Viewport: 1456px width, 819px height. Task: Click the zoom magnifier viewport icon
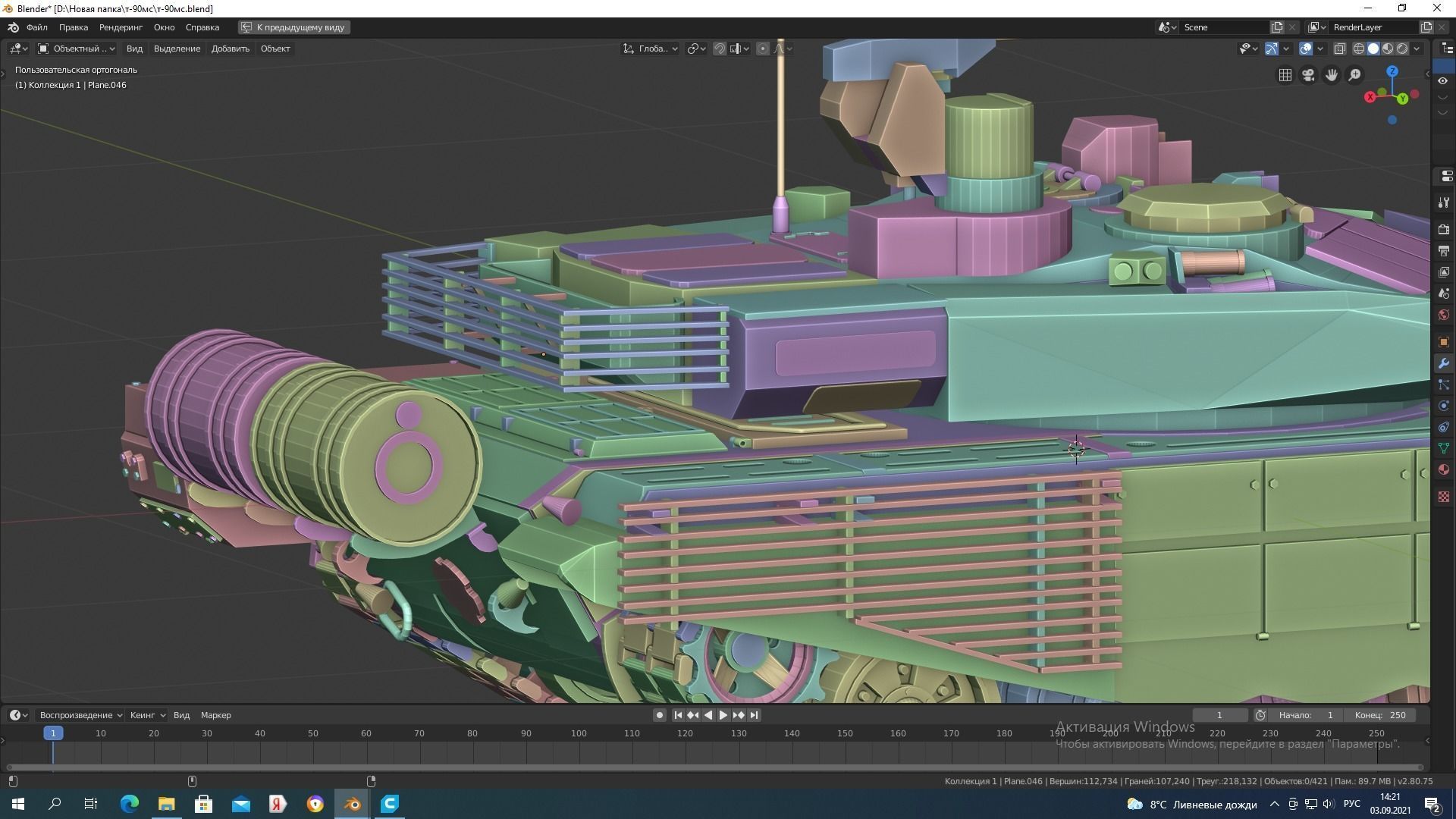(x=1354, y=75)
